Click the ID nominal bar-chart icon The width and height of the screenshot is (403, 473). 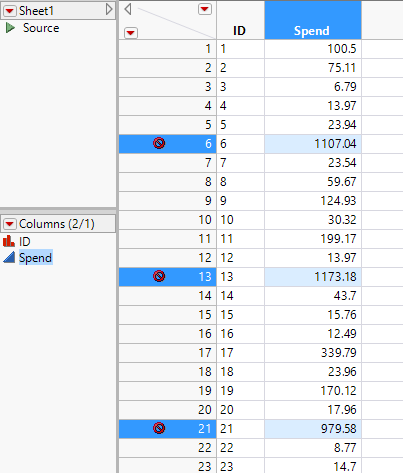tap(9, 241)
